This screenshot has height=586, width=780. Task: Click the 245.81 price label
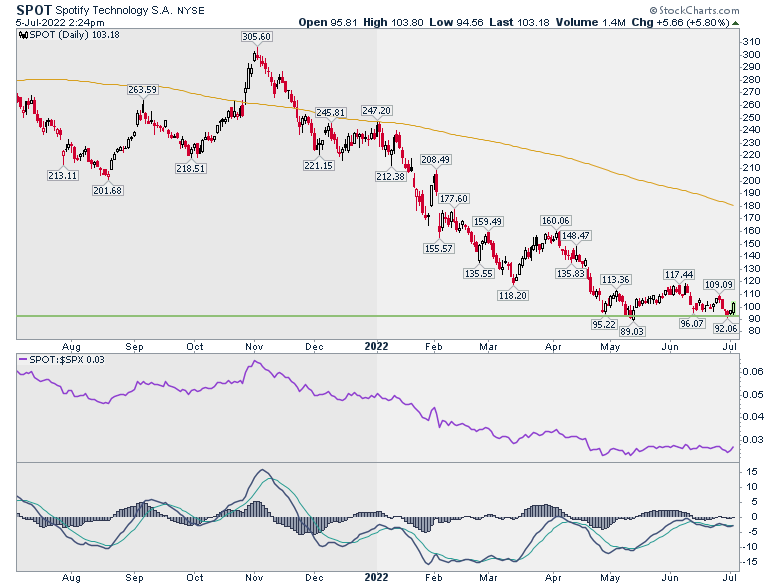click(330, 112)
